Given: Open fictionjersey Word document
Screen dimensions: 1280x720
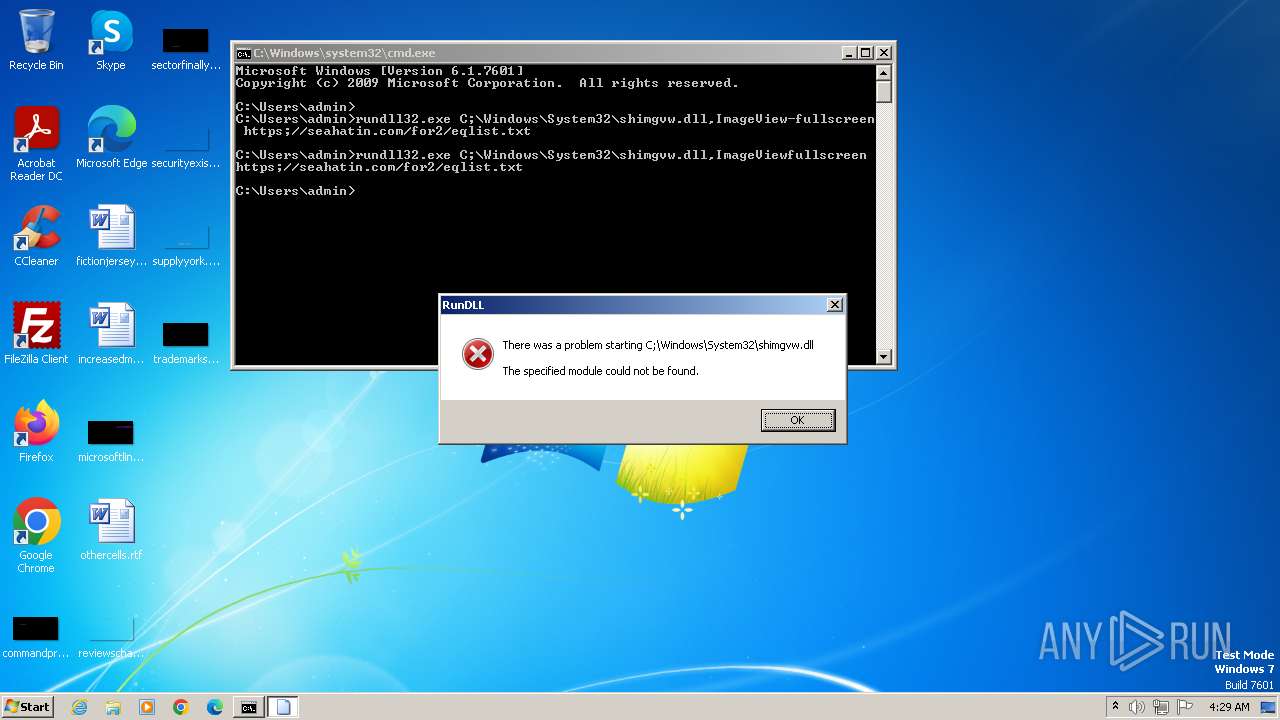Looking at the screenshot, I should [111, 236].
